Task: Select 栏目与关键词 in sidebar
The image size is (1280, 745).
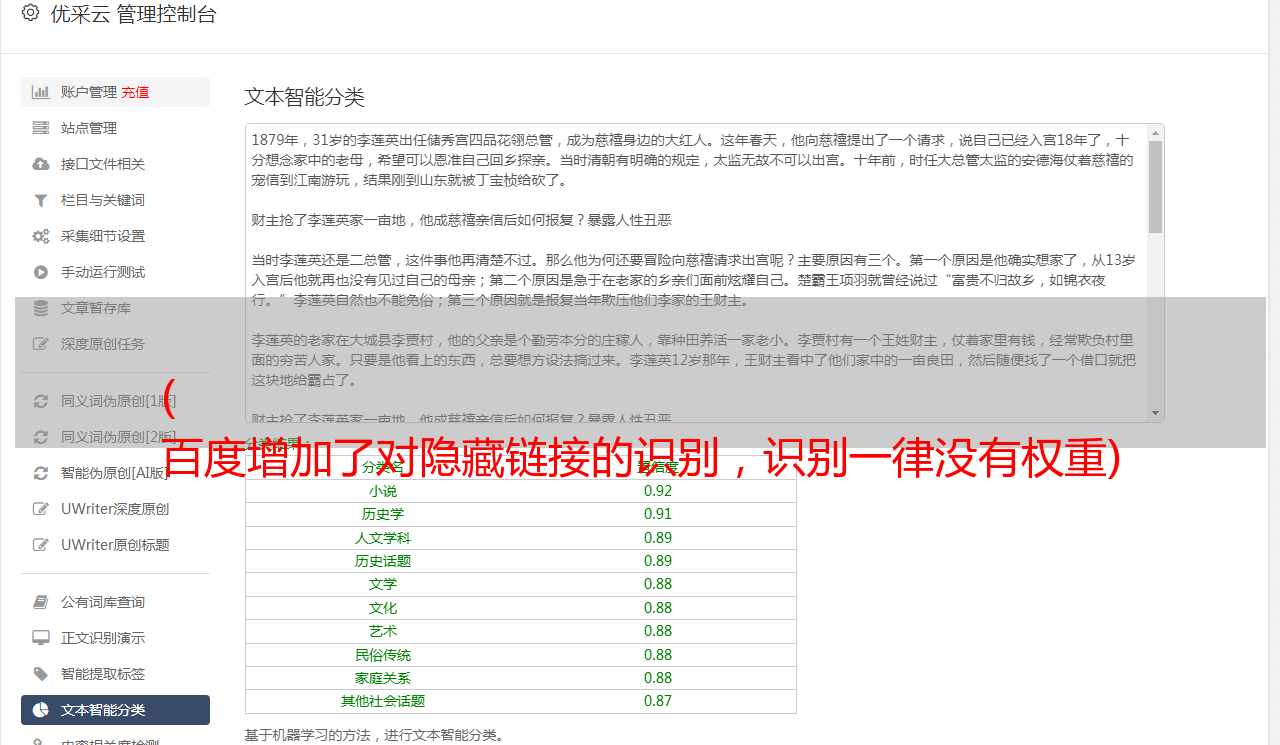Action: (115, 200)
